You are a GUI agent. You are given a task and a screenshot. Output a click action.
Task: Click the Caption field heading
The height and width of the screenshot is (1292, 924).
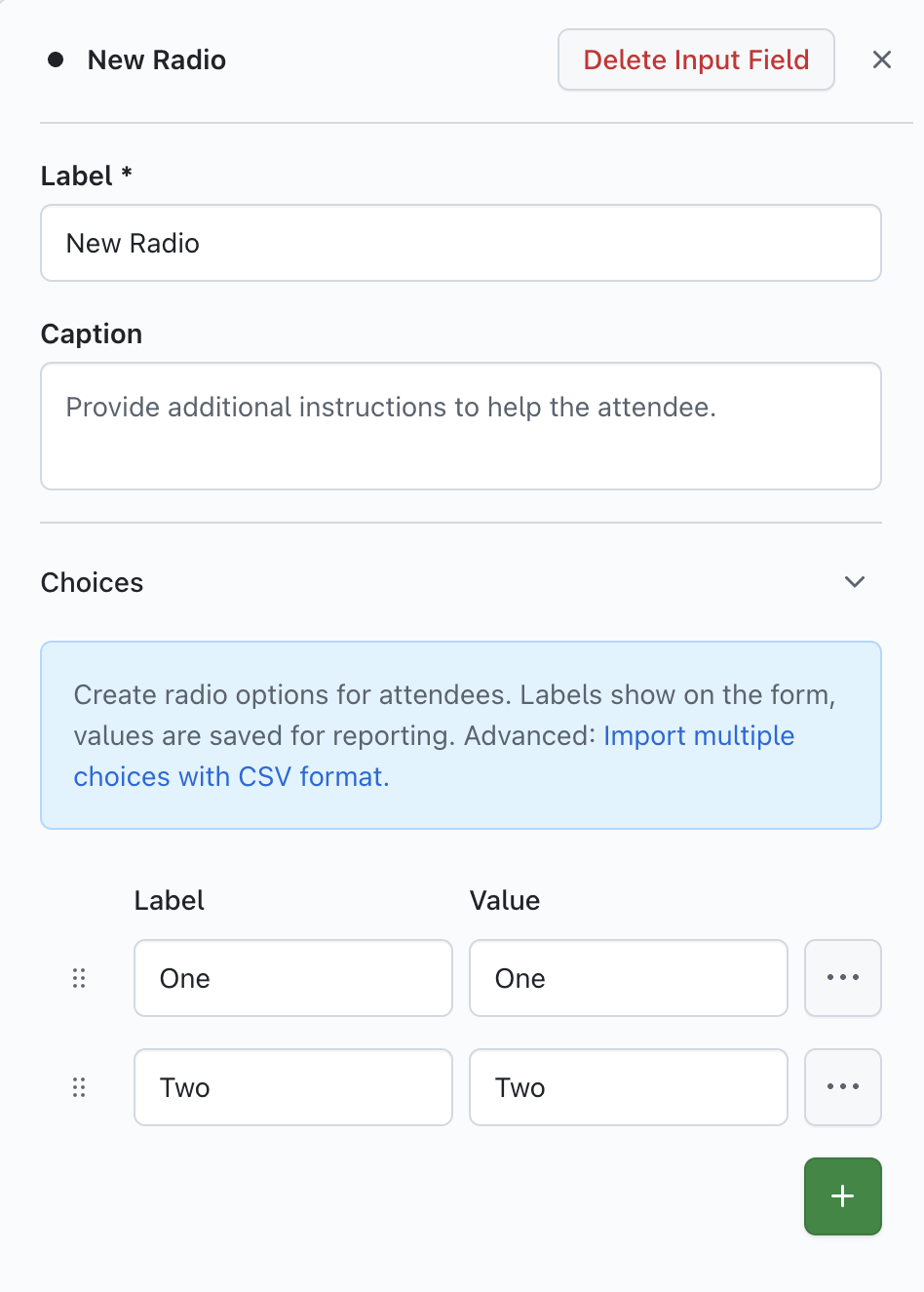click(92, 334)
